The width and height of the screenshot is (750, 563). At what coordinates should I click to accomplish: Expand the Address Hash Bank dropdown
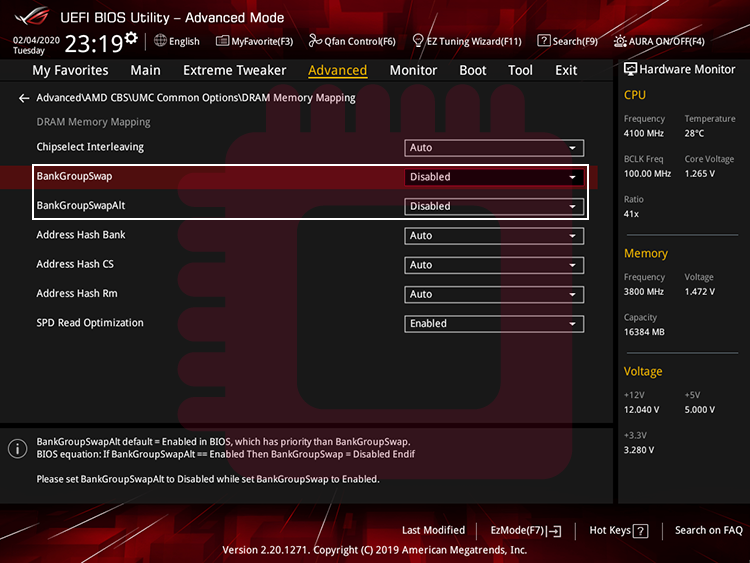pyautogui.click(x=494, y=236)
